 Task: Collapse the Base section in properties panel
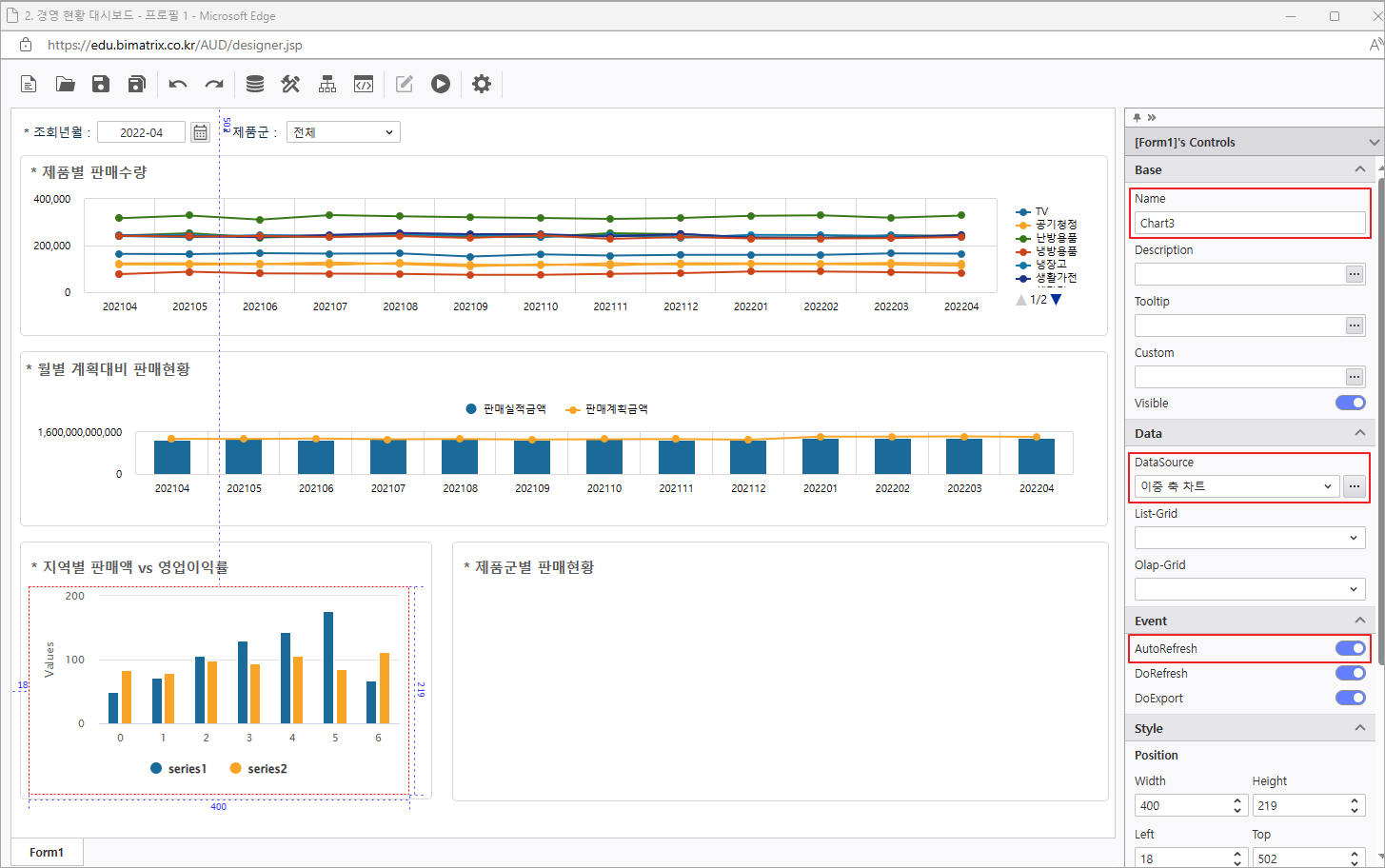[x=1359, y=169]
